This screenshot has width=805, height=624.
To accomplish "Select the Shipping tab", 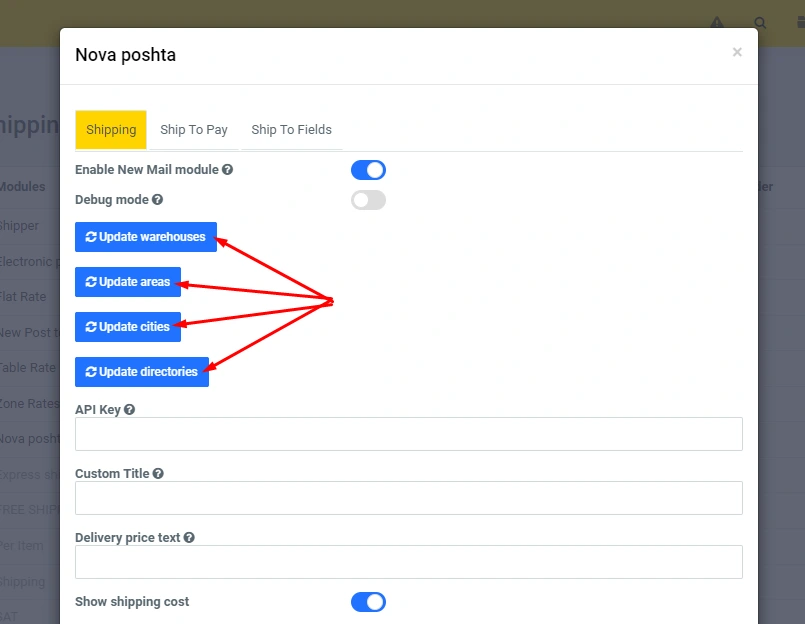I will [x=111, y=130].
